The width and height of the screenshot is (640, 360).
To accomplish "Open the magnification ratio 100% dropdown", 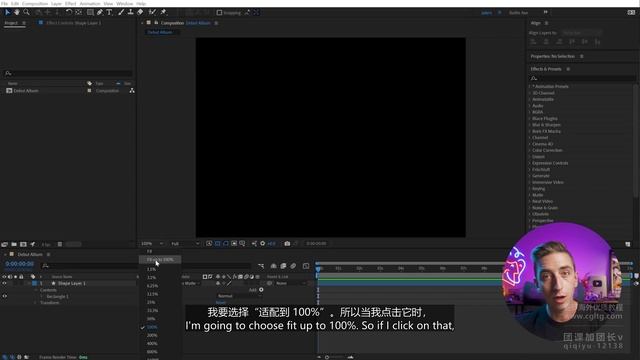I will [152, 244].
